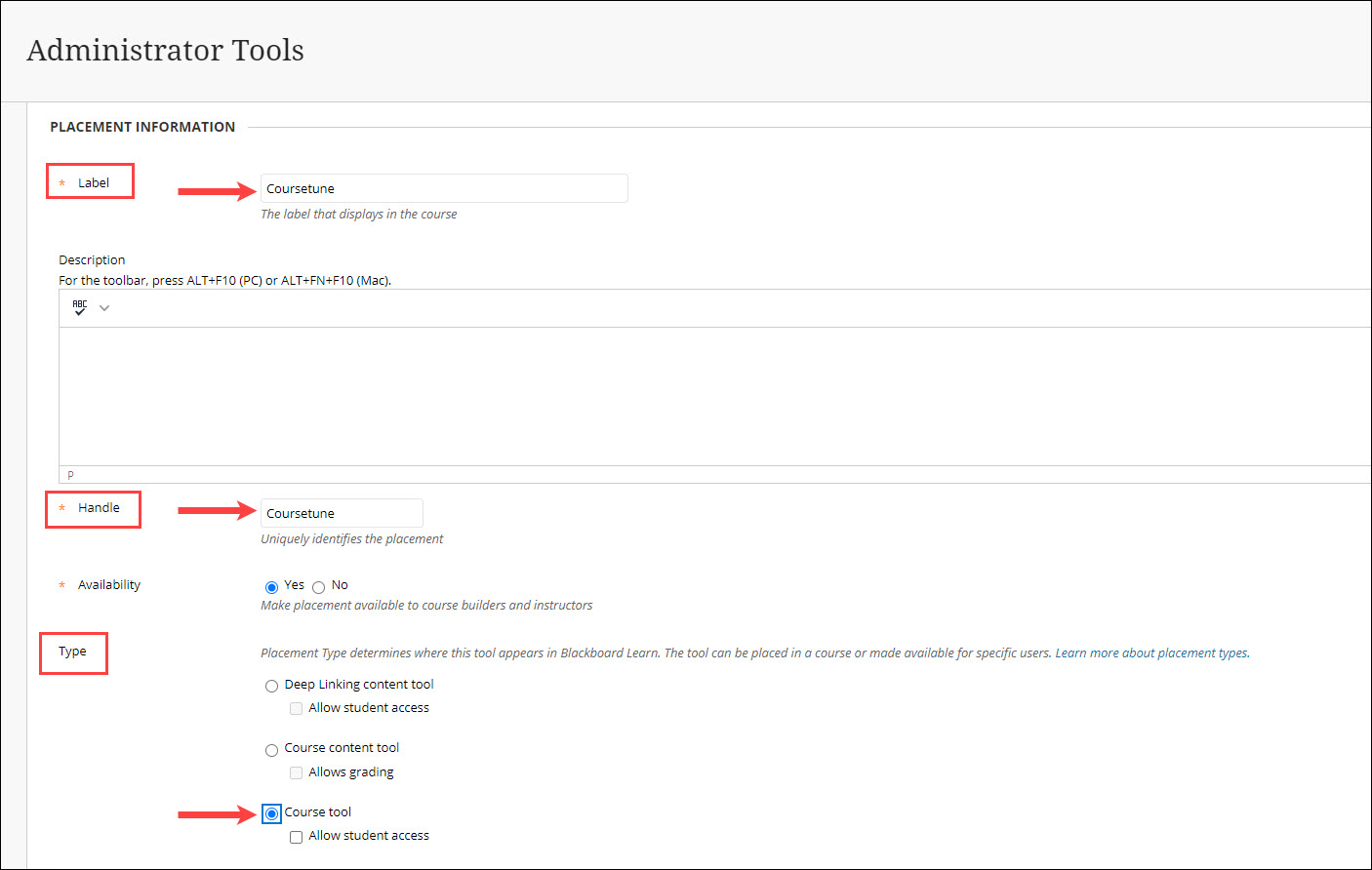
Task: Tick the Allows grading checkbox
Action: pos(296,772)
